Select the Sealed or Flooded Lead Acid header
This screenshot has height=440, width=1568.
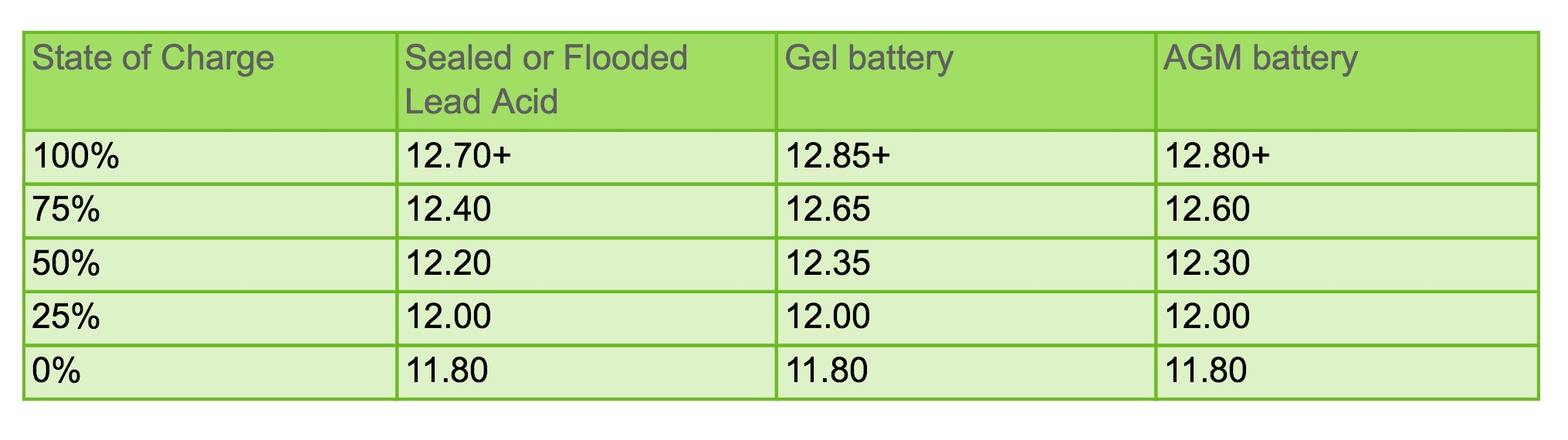(x=587, y=81)
